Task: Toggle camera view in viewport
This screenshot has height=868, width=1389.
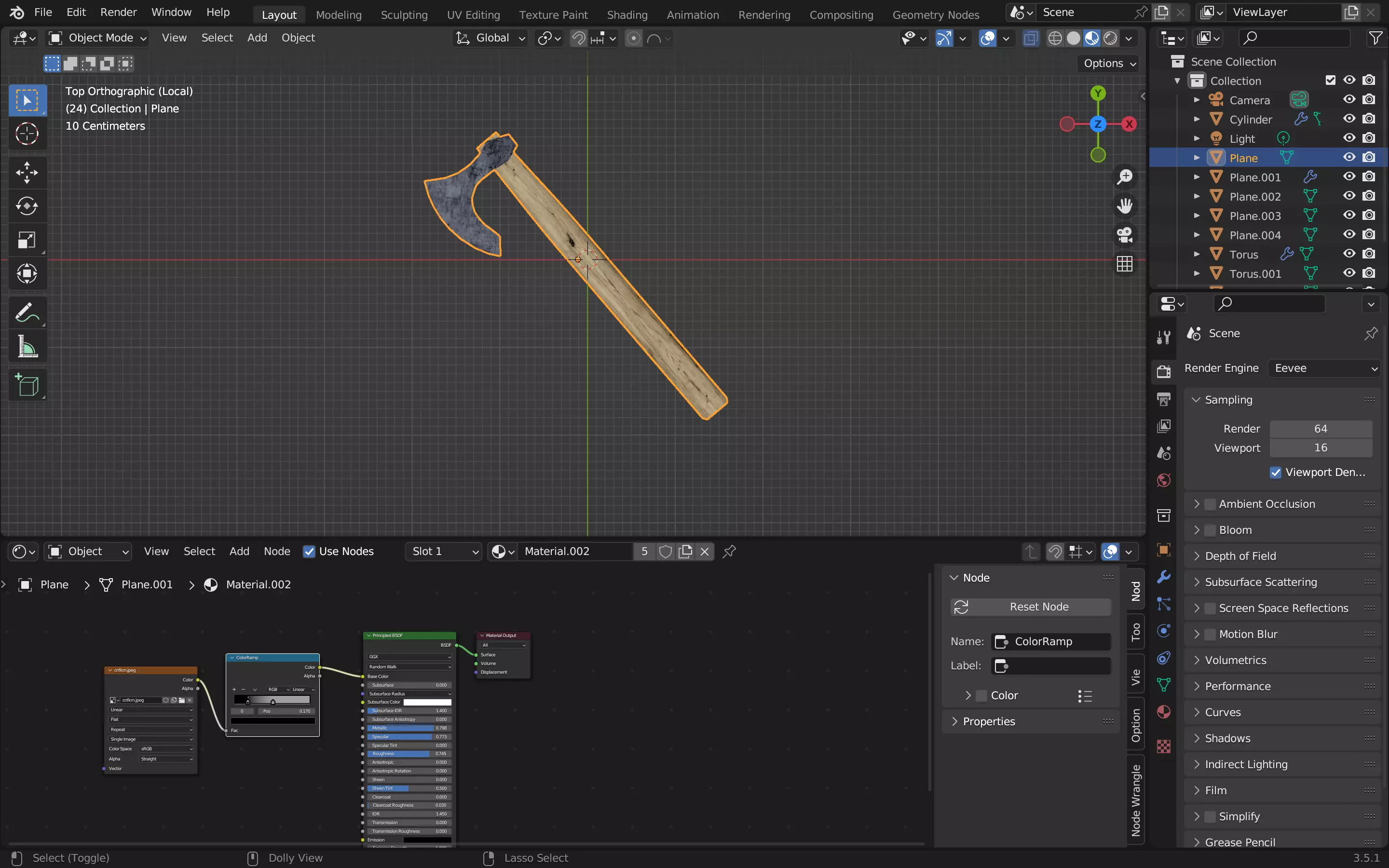Action: pos(1124,235)
